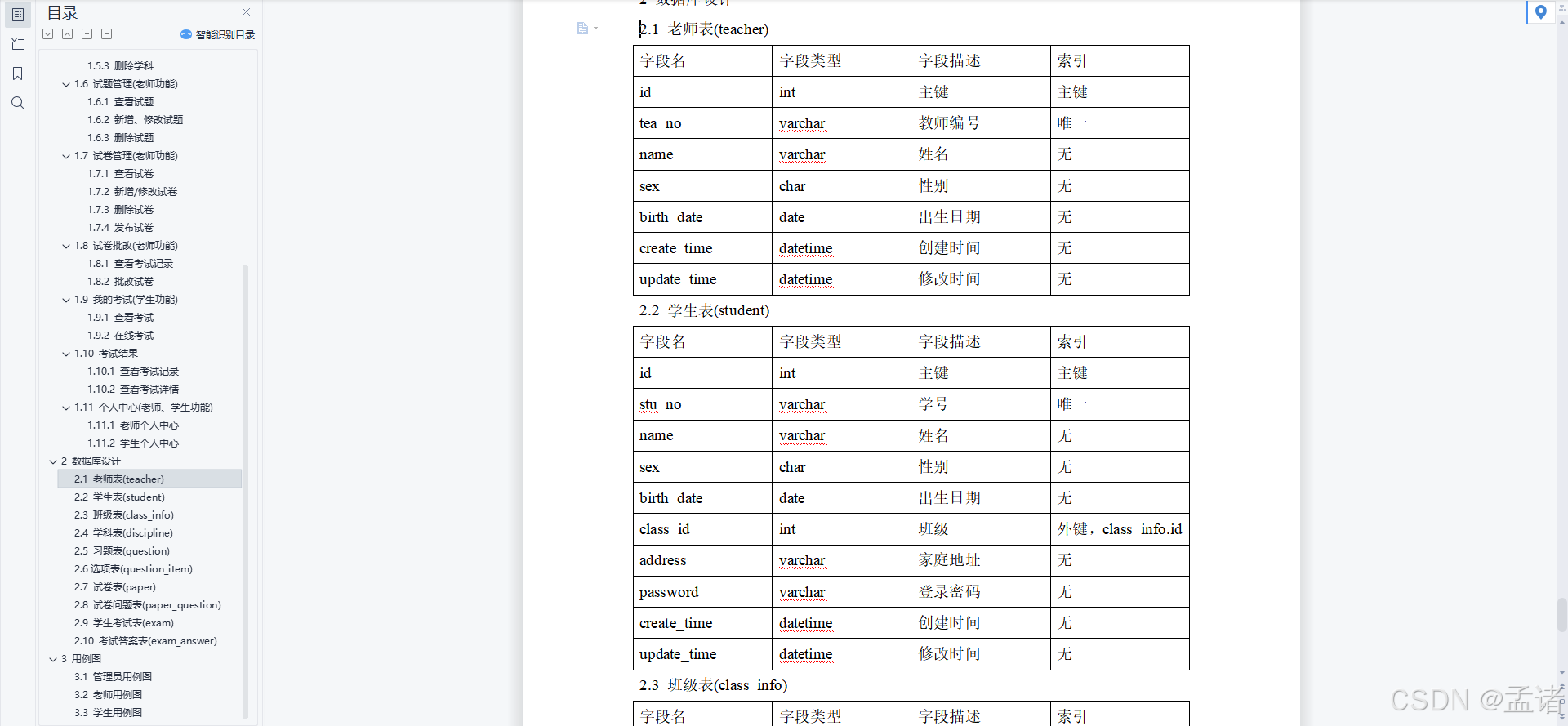The width and height of the screenshot is (1568, 726).
Task: Click the outline panel vertical scrollbar
Action: (245, 491)
